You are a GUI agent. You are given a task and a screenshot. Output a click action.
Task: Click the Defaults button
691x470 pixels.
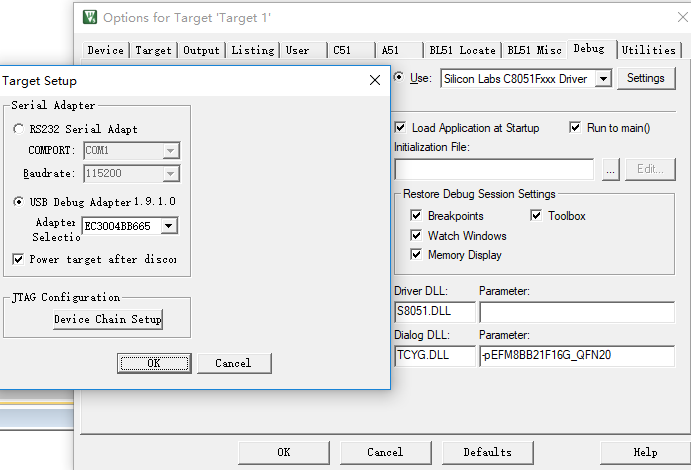pyautogui.click(x=487, y=452)
